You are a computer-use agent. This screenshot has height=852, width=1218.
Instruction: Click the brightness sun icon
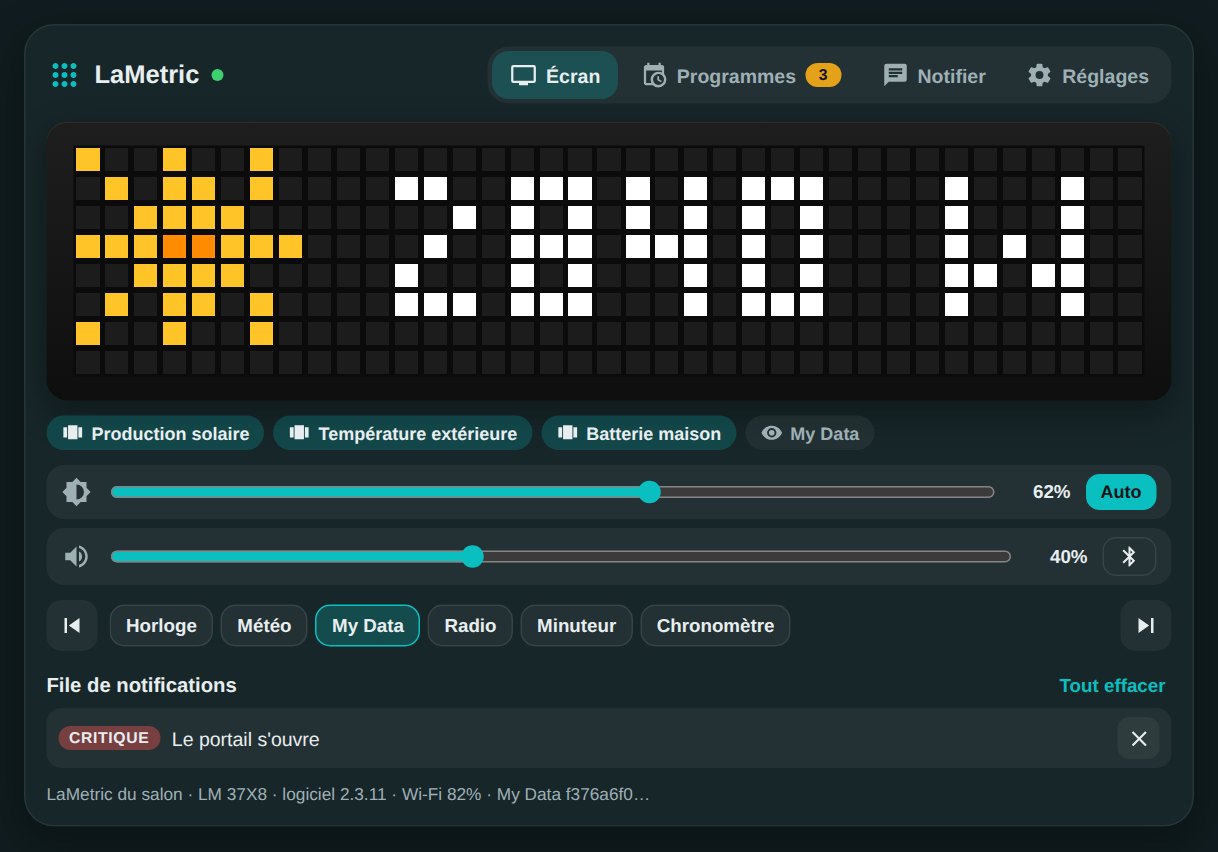(x=77, y=492)
